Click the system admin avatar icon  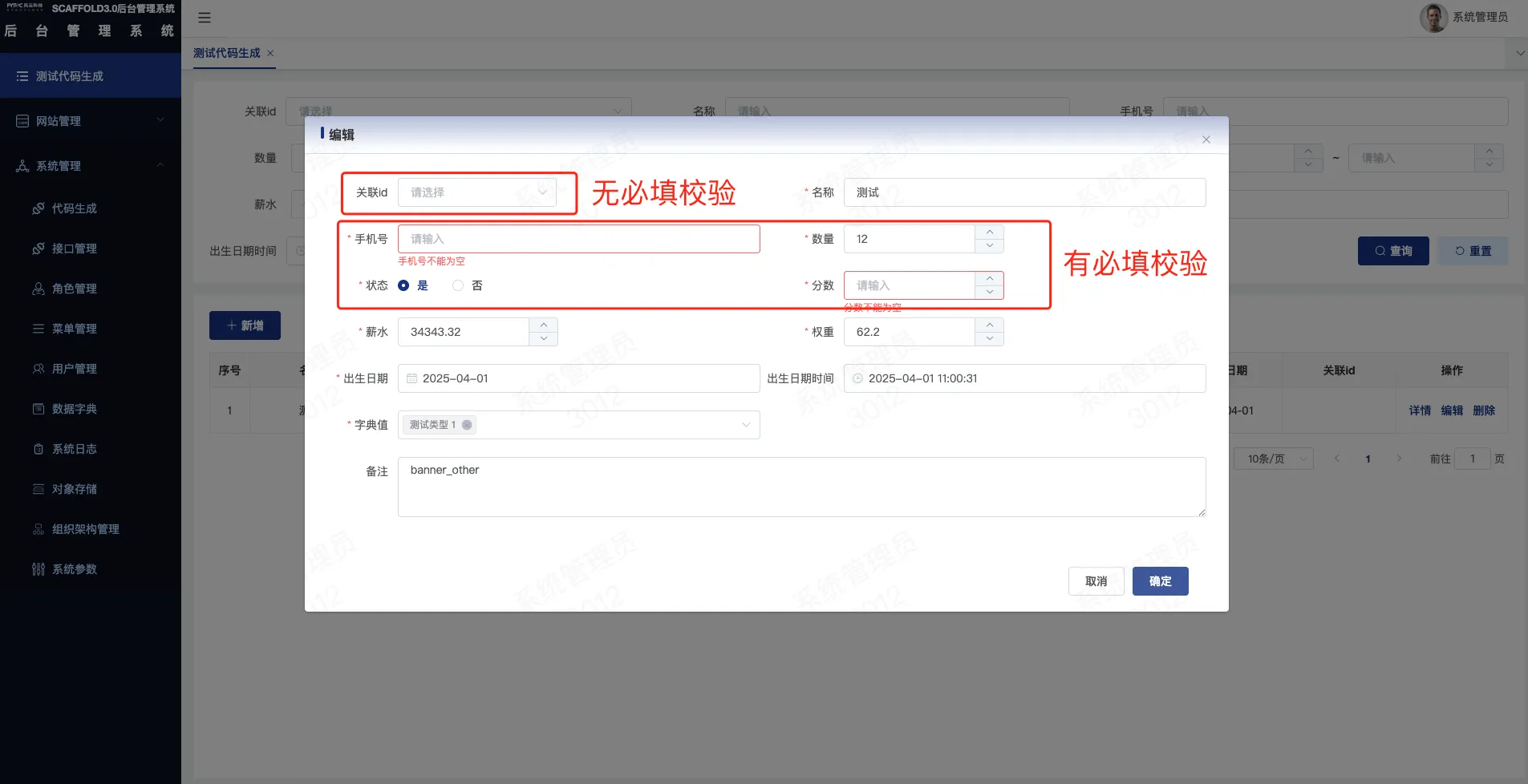(1433, 17)
